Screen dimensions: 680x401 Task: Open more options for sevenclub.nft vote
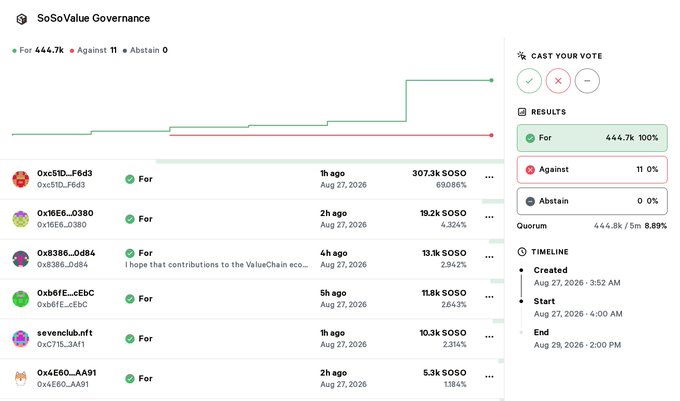pyautogui.click(x=489, y=337)
